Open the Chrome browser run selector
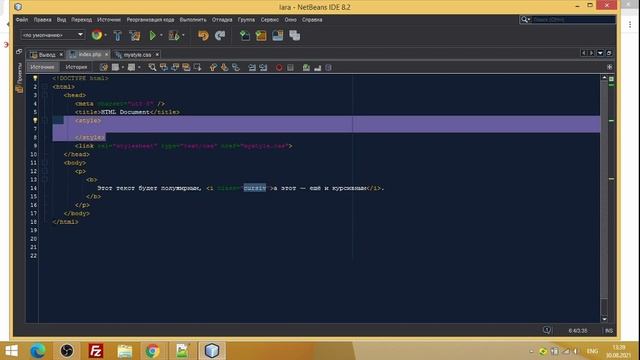 pos(97,35)
